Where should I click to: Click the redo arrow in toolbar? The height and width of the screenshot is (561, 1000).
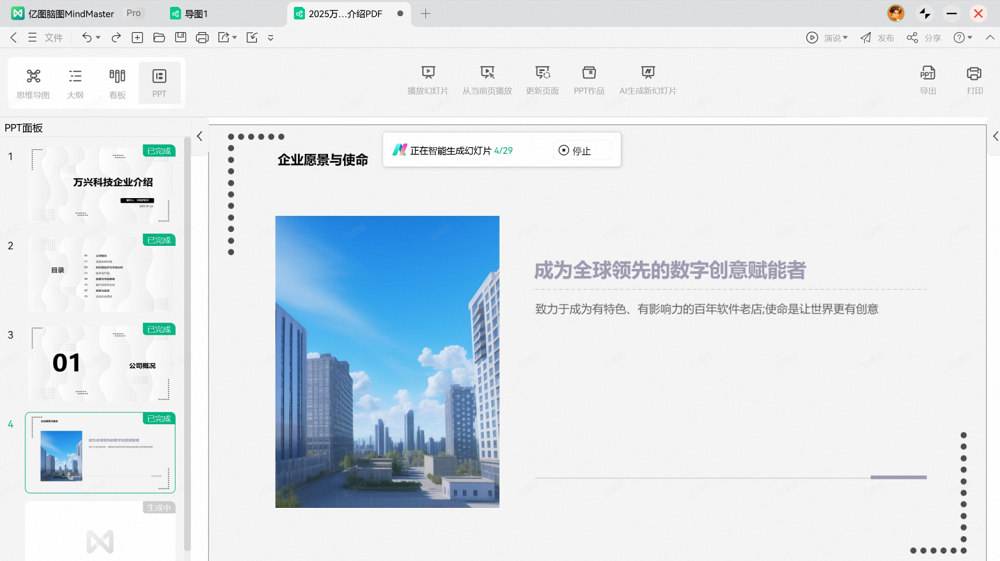coord(116,38)
